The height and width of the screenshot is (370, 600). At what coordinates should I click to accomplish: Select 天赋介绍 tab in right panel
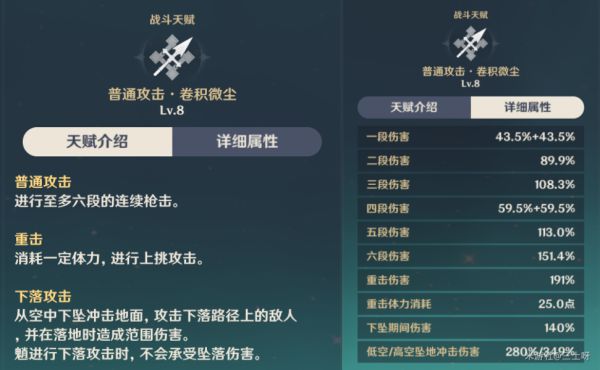click(x=414, y=107)
